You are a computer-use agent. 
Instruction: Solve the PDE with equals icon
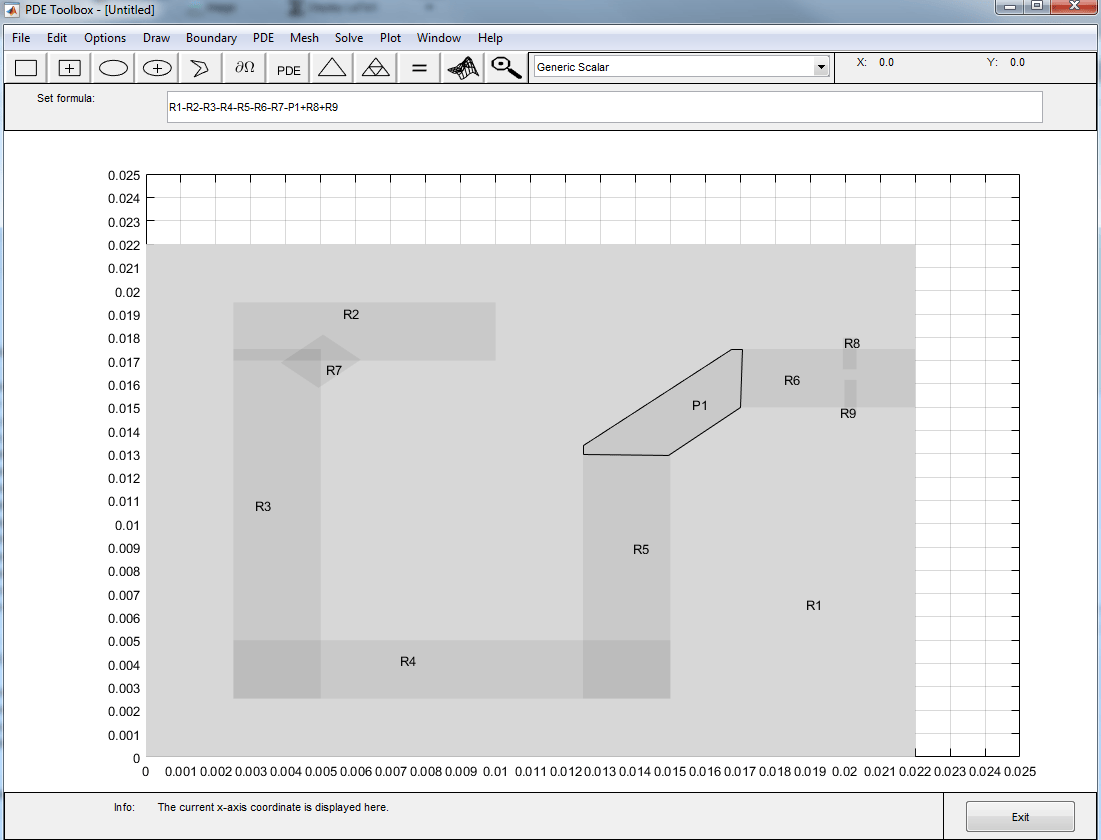click(x=419, y=68)
